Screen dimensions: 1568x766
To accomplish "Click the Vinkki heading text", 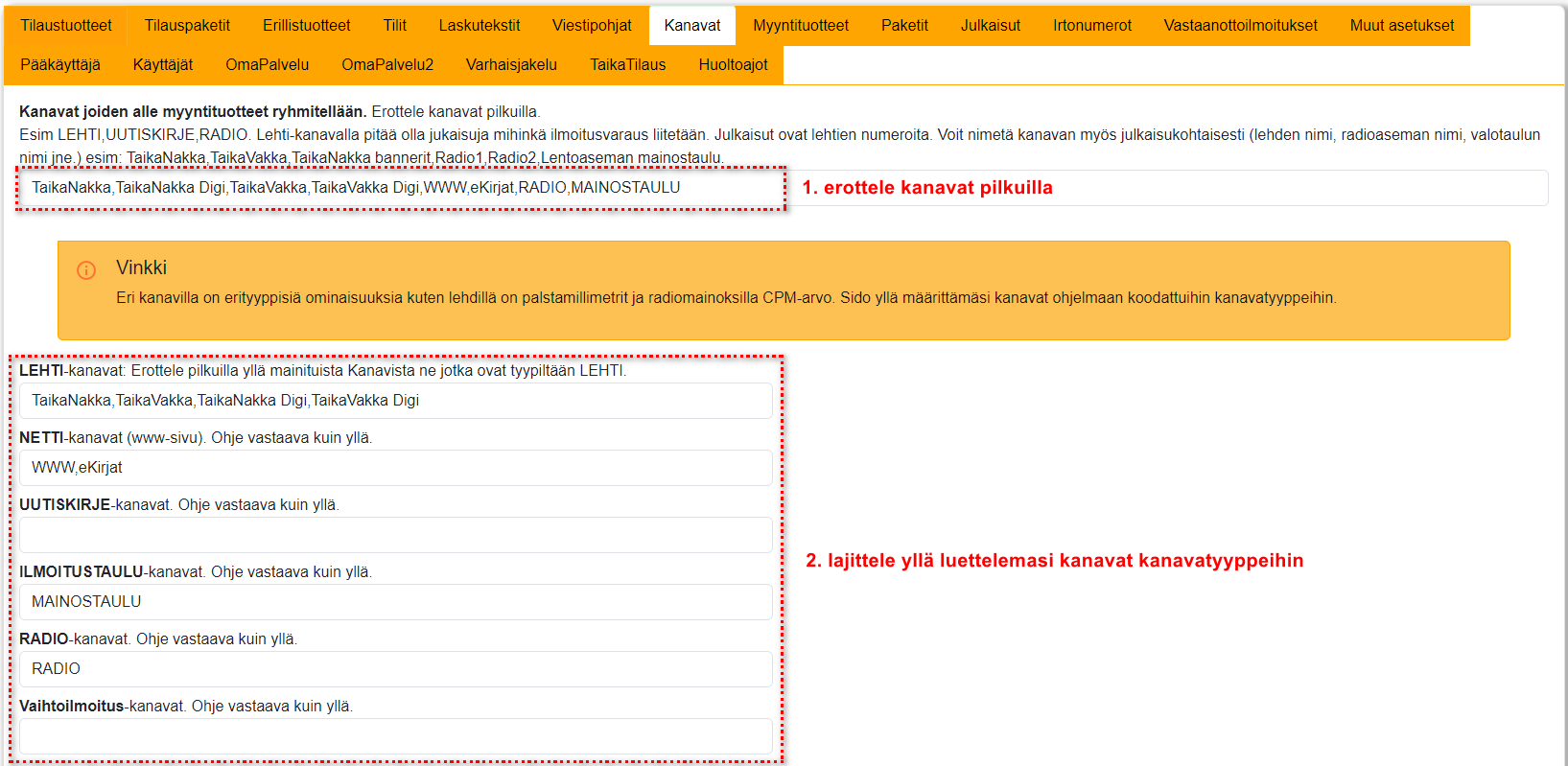I will [x=142, y=267].
